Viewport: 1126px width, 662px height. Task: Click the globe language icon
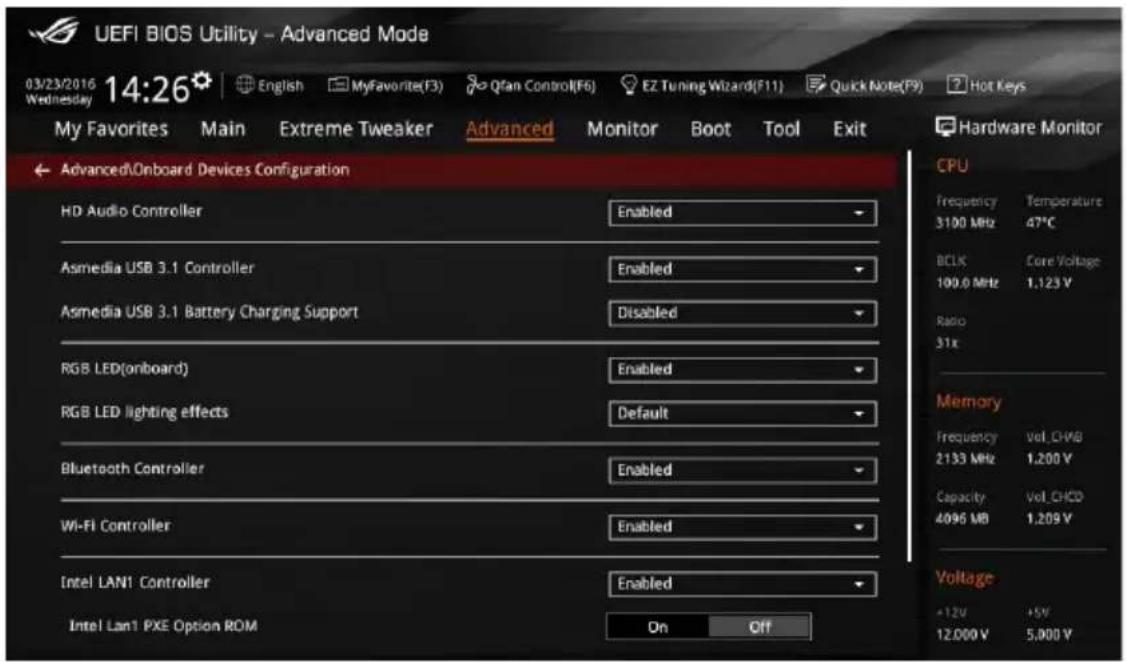click(245, 85)
